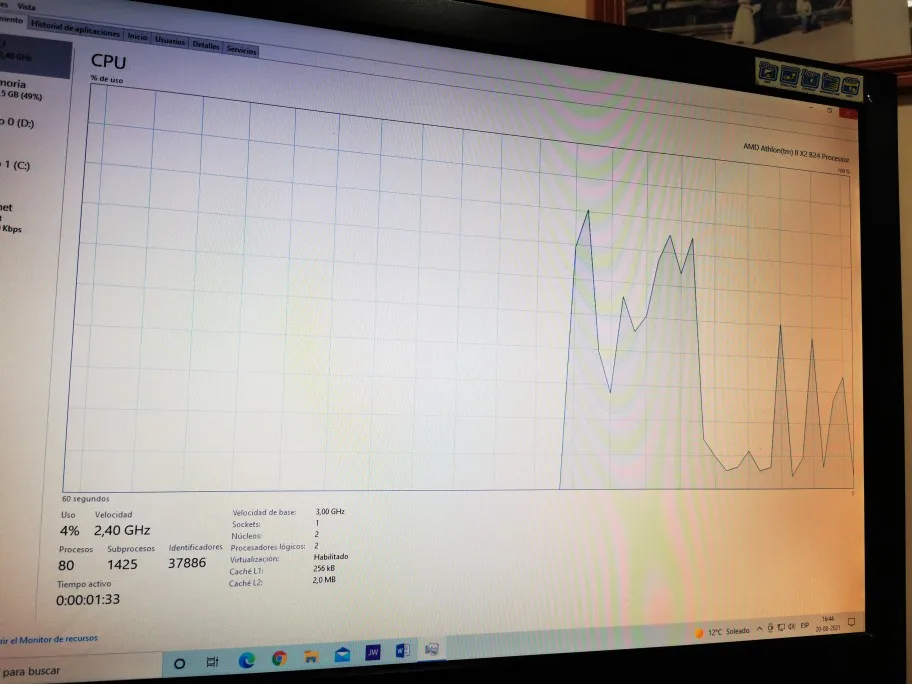Click the uptime '0:00:01:33' value

(x=88, y=600)
